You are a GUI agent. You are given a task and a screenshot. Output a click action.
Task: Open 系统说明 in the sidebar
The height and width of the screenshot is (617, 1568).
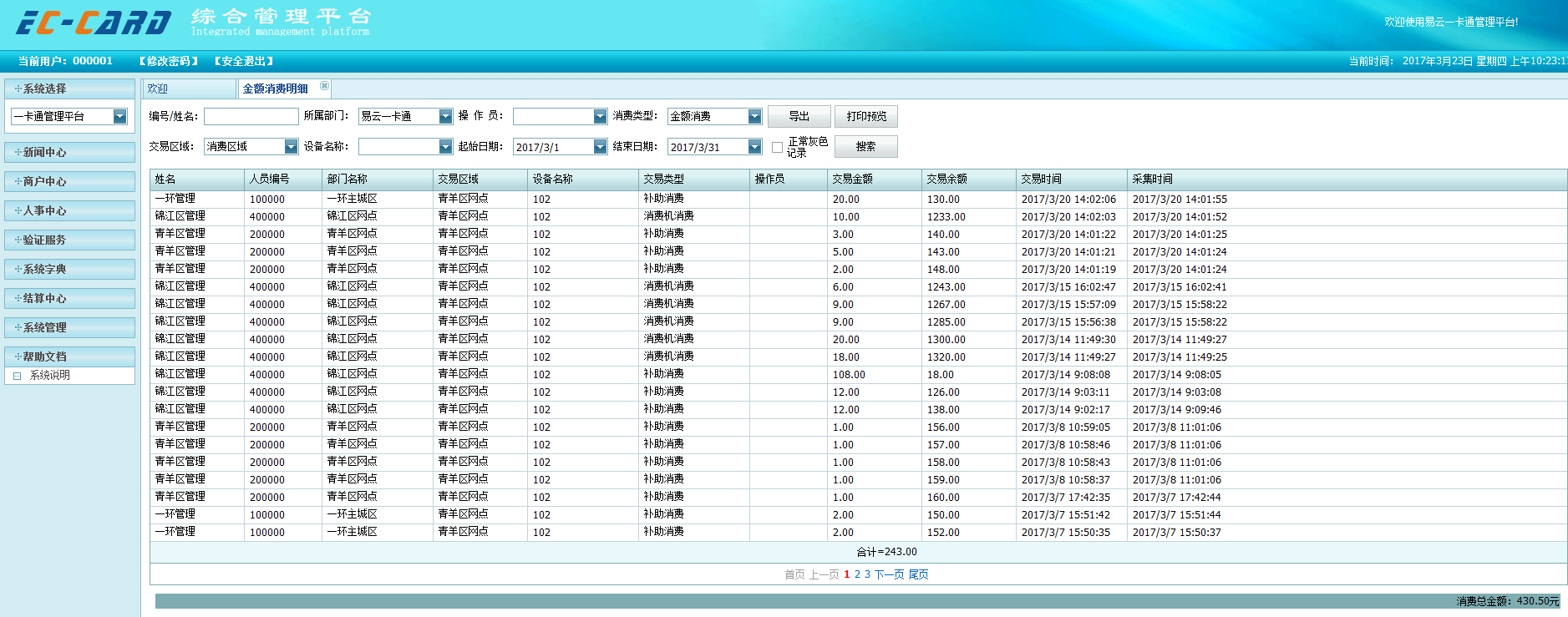[x=50, y=376]
